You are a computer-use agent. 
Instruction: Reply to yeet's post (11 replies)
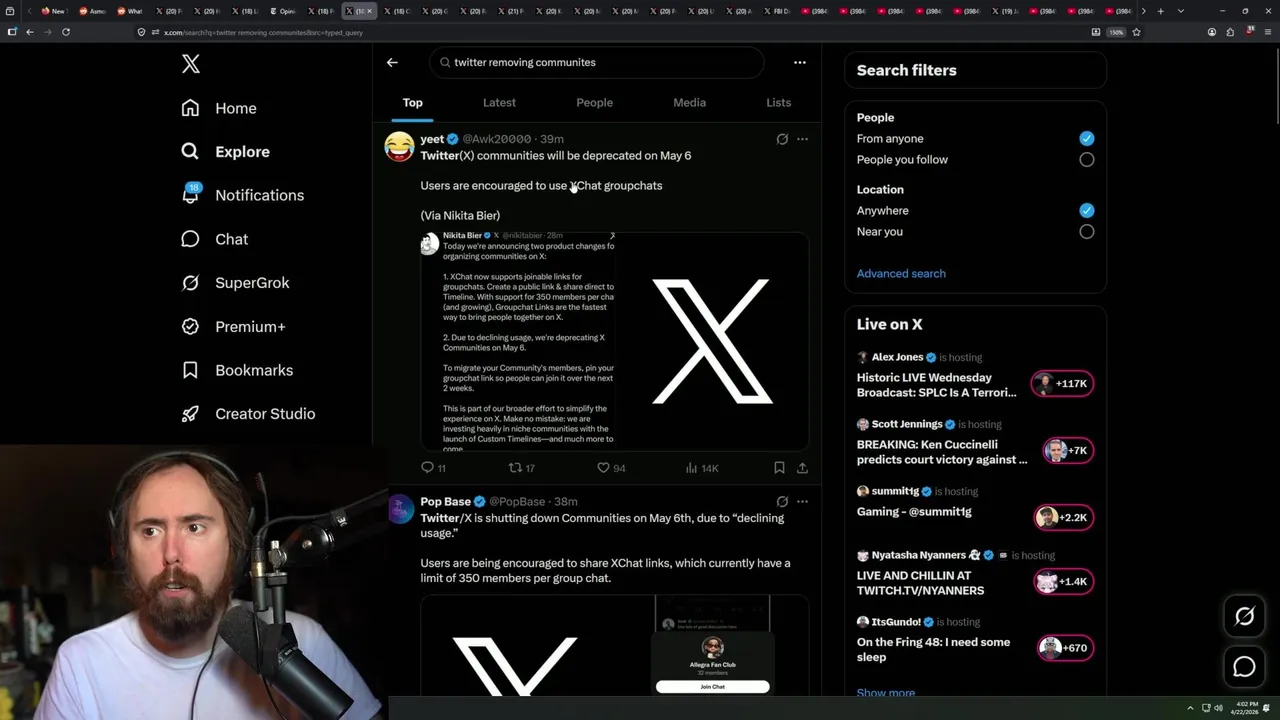coord(433,468)
